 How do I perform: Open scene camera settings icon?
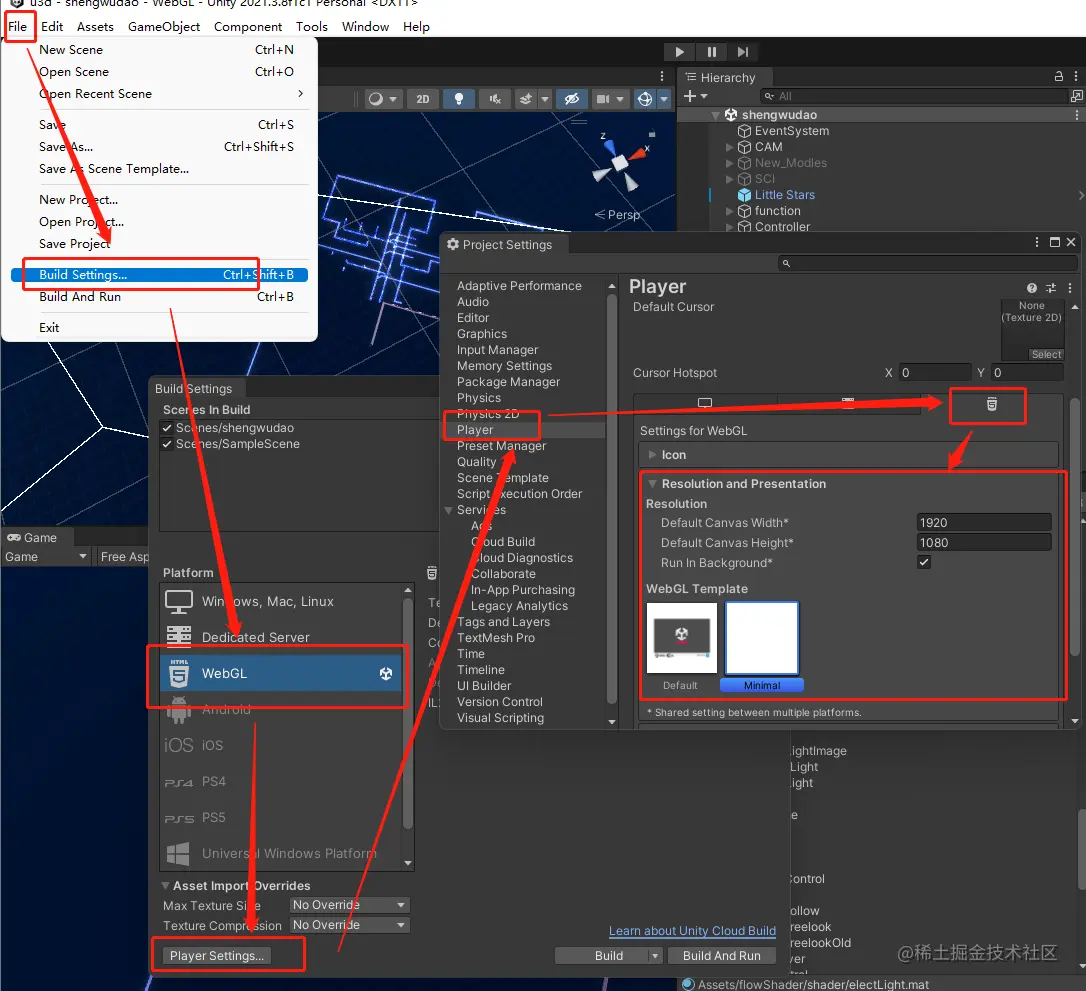(x=603, y=99)
